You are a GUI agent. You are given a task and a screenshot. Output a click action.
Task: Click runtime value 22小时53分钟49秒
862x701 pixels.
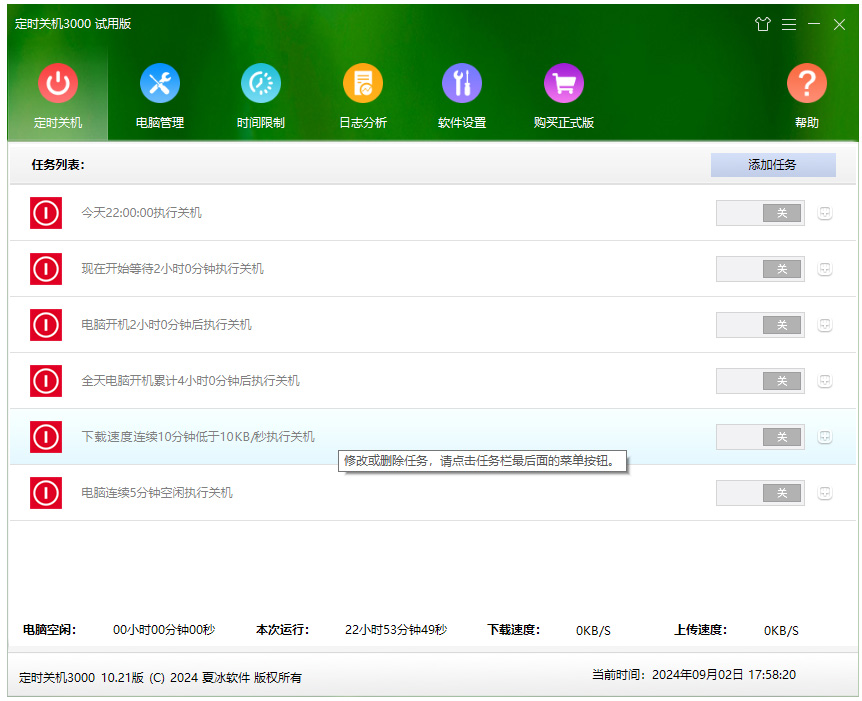(x=396, y=630)
